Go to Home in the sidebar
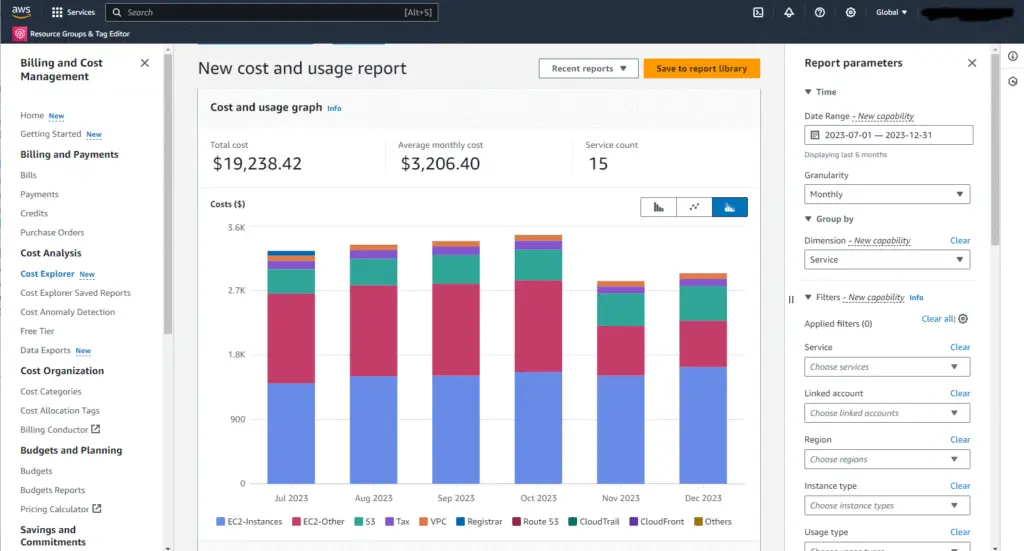Screen dimensions: 1024x551 click(32, 116)
